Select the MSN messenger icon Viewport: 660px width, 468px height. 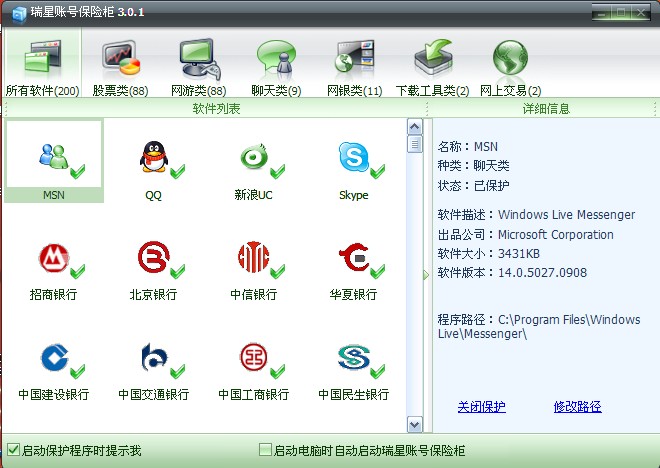point(53,157)
